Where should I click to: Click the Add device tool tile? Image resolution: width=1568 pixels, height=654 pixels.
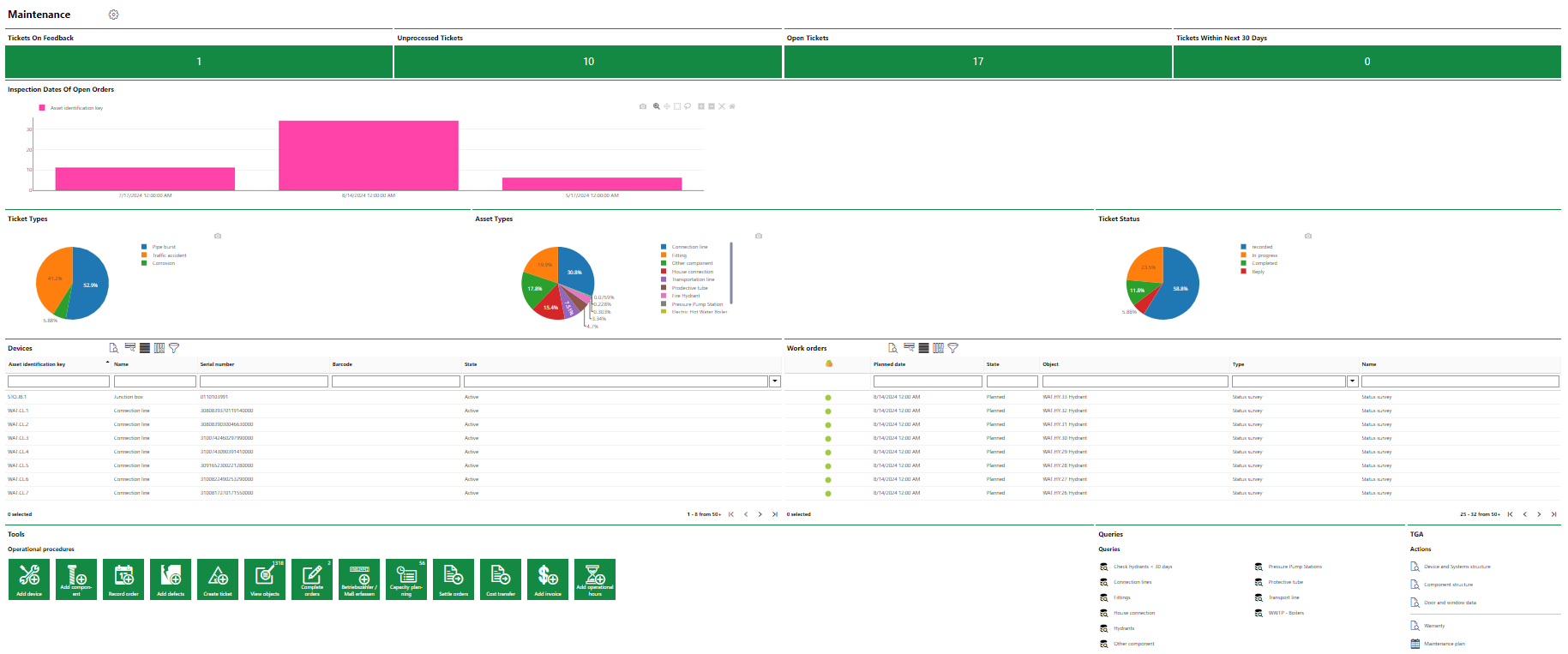[x=29, y=579]
